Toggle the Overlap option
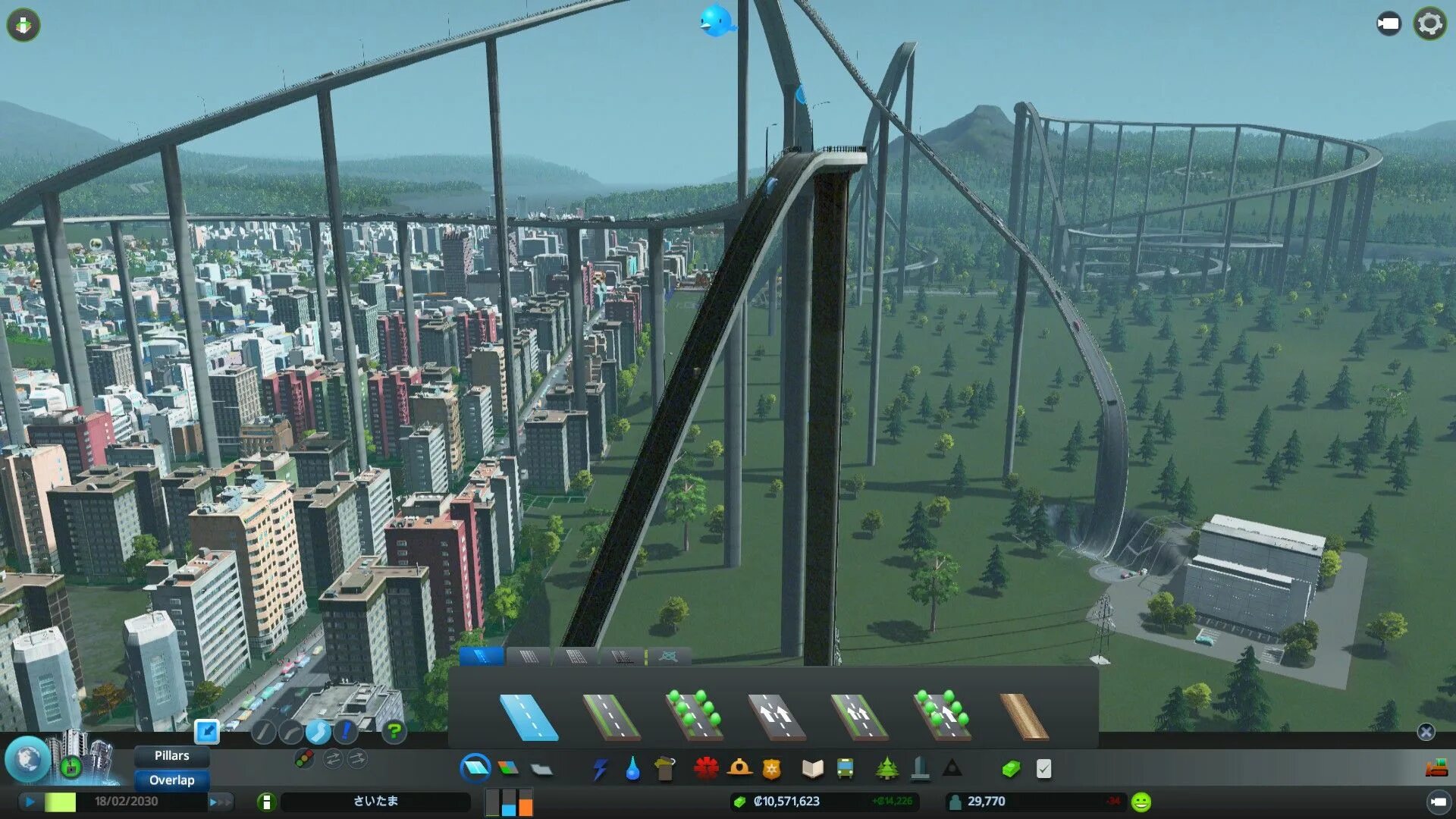The height and width of the screenshot is (819, 1456). (172, 780)
